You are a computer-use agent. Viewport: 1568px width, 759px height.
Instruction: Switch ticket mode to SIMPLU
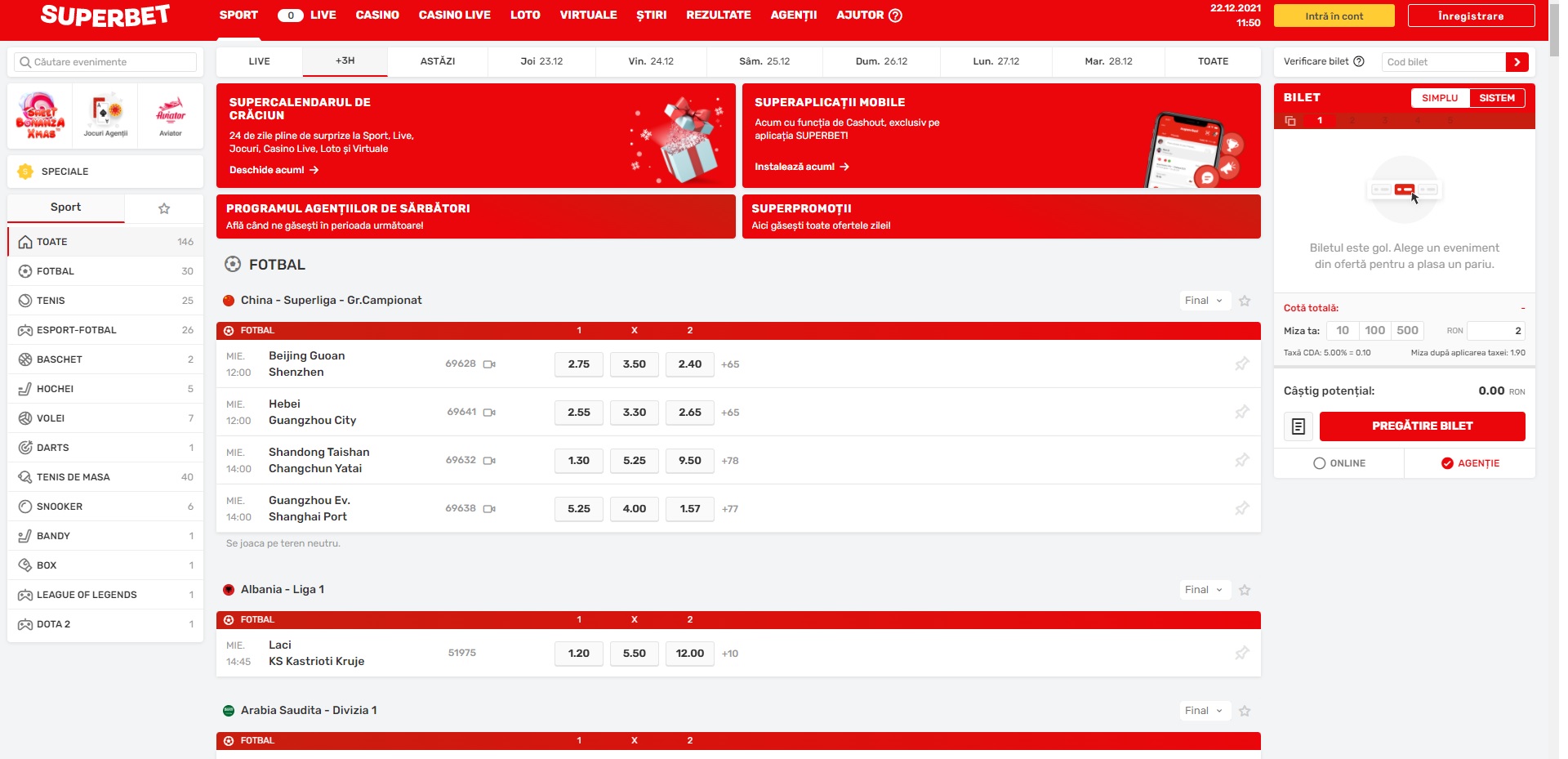pos(1440,98)
